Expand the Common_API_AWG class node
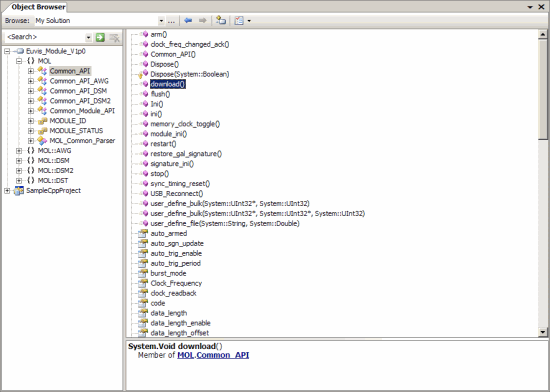 tap(31, 81)
